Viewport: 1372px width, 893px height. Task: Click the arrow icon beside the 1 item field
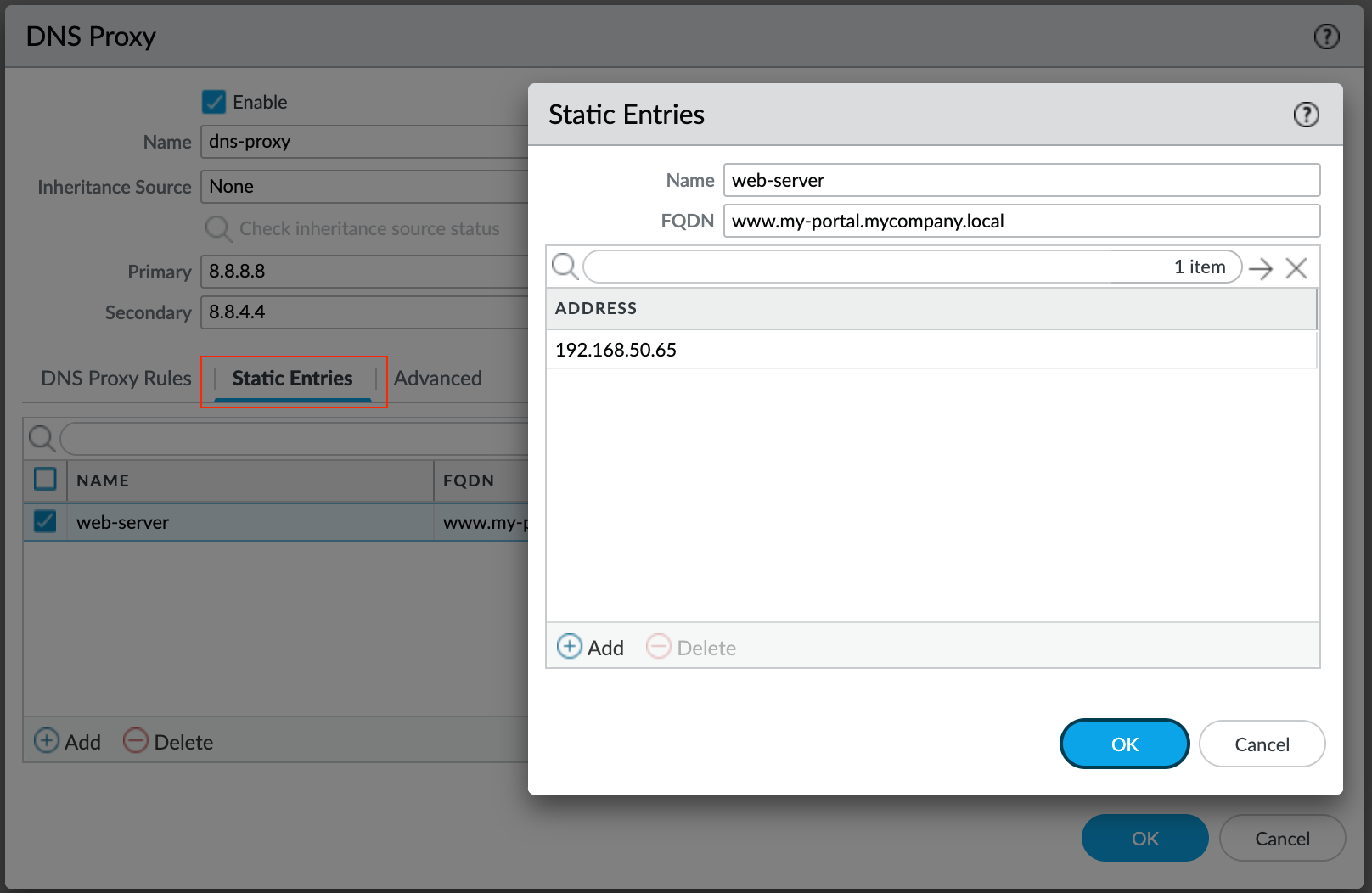click(1261, 268)
